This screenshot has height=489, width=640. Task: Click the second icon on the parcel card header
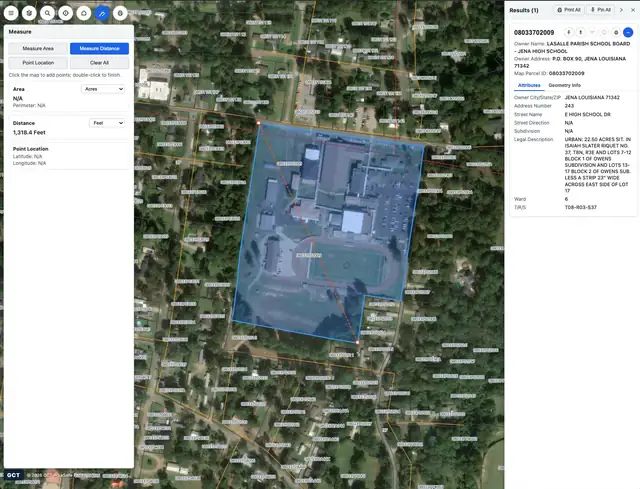[581, 32]
